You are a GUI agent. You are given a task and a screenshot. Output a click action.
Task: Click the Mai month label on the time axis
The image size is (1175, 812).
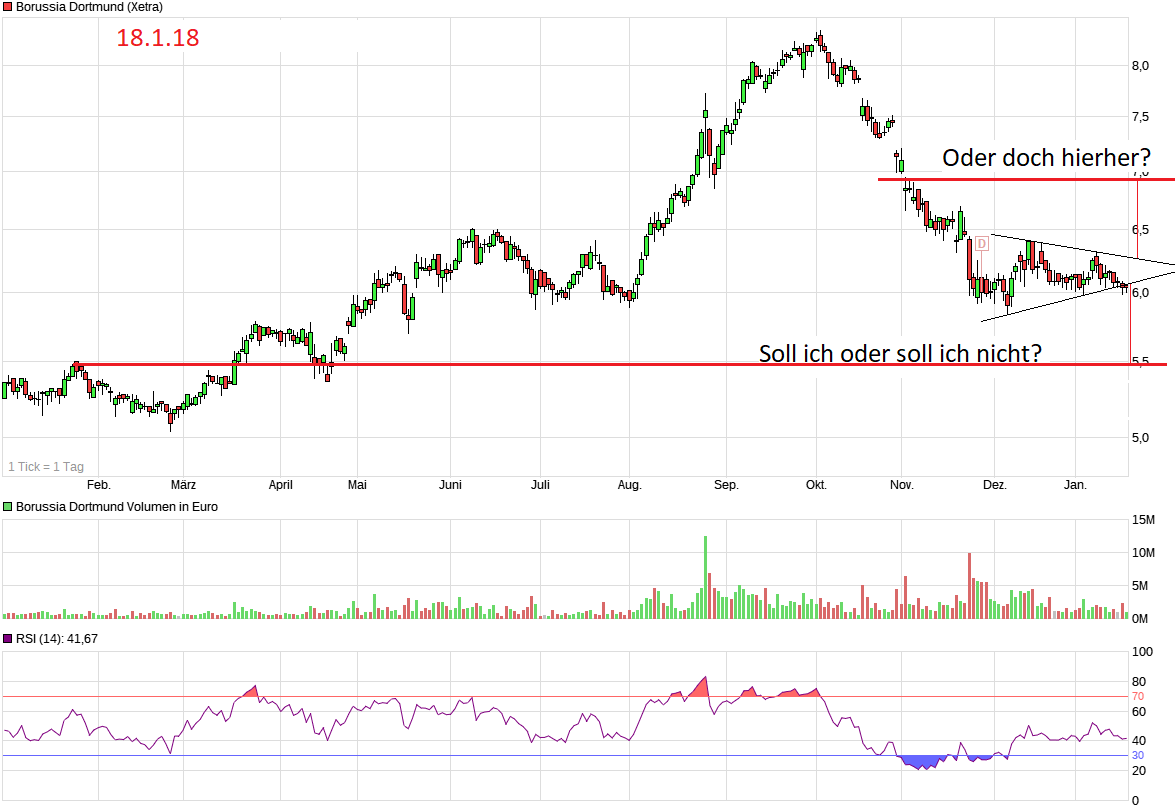point(357,485)
